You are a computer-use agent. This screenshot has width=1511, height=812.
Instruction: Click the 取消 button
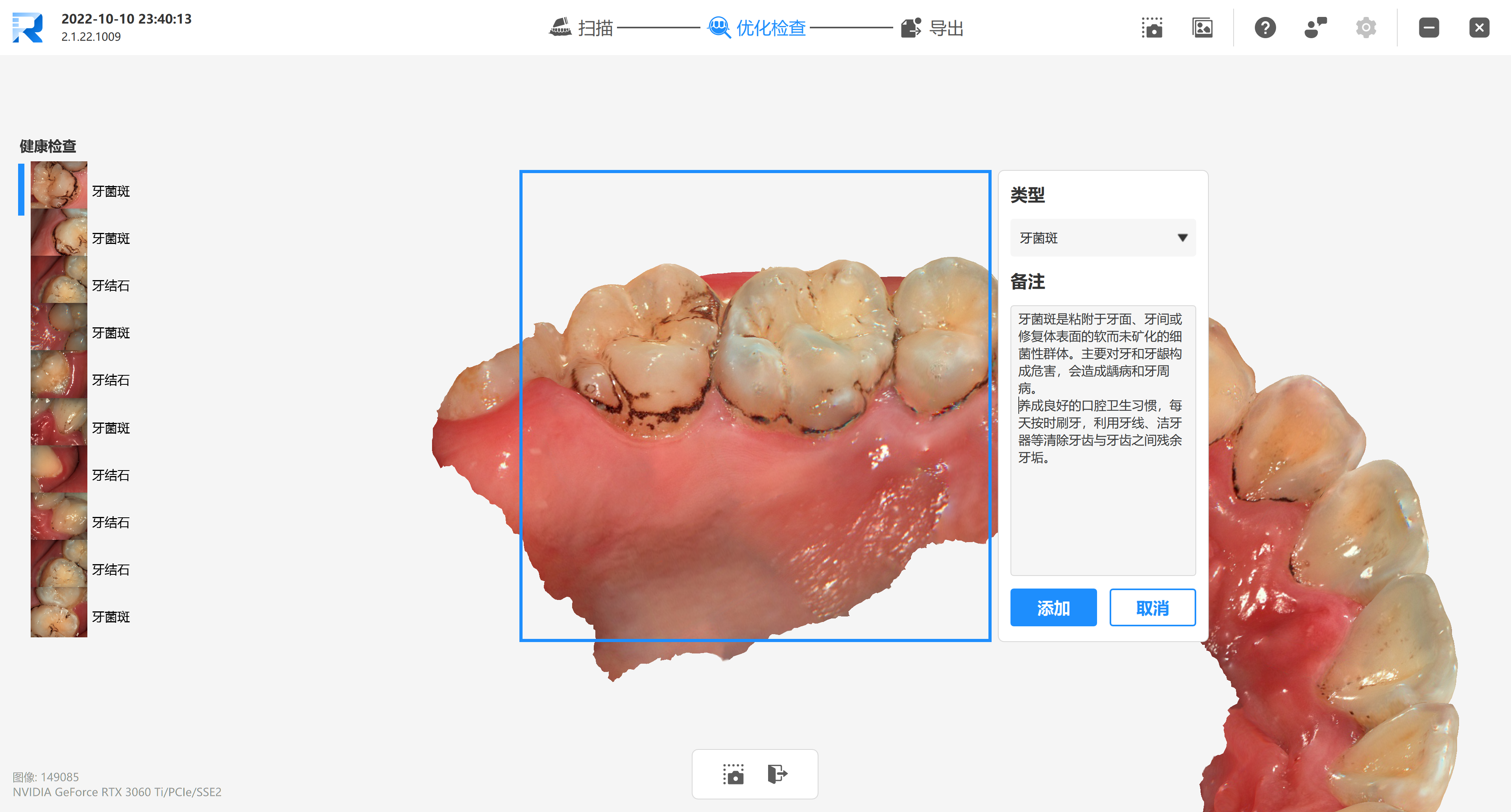(1153, 607)
